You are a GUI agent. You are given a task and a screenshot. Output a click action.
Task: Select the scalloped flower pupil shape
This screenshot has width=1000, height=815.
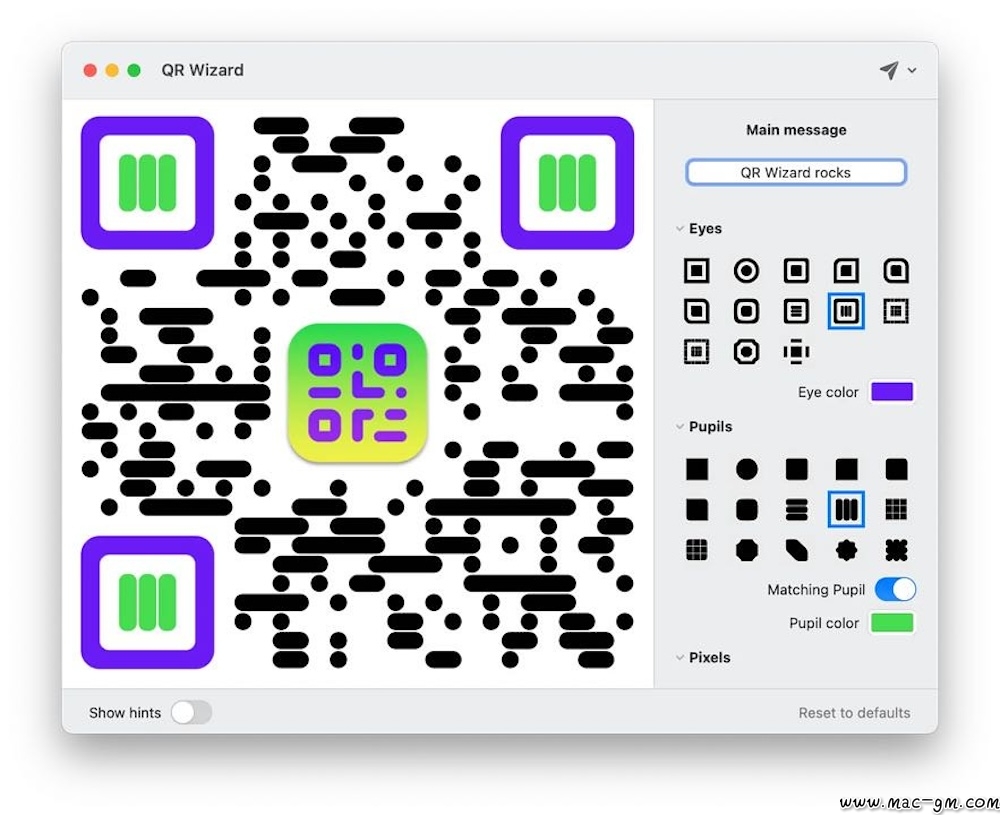pos(846,550)
